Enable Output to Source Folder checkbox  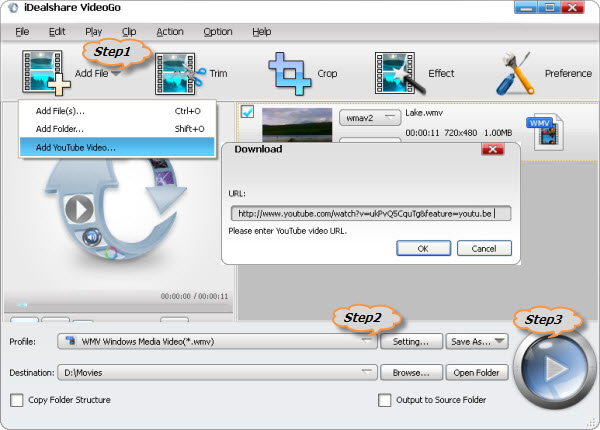[385, 400]
